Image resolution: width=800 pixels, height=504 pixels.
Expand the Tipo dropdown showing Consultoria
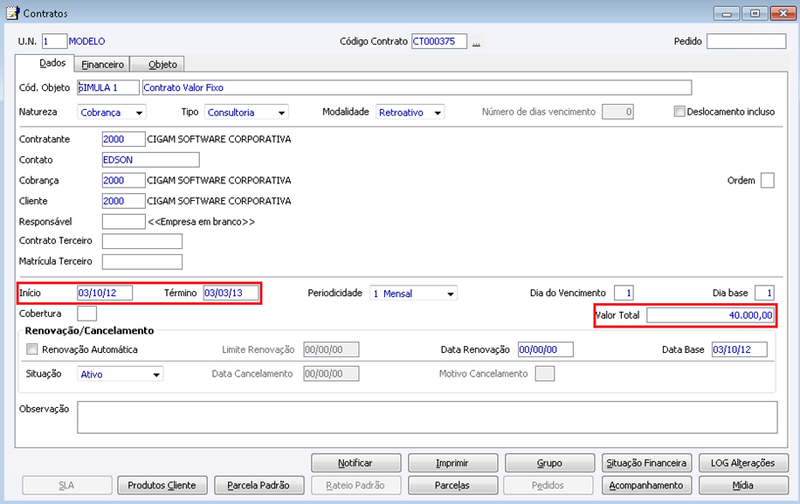click(x=246, y=112)
